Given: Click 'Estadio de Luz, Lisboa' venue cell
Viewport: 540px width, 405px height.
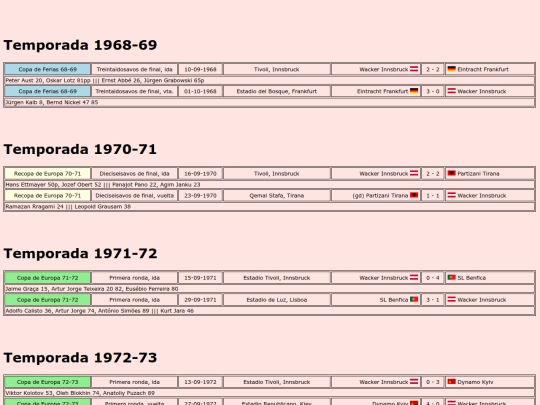Looking at the screenshot, I should (277, 300).
